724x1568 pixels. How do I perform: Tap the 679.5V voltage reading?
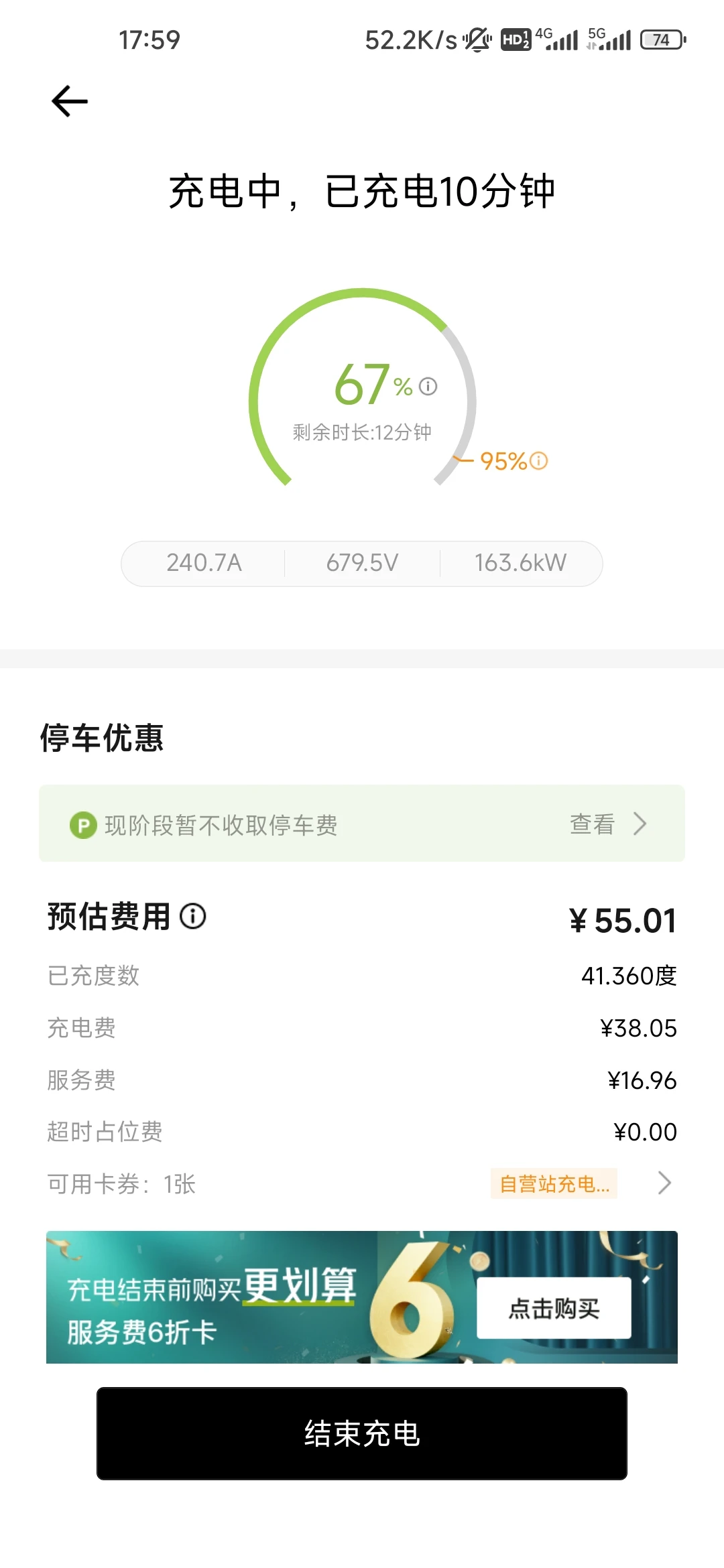[x=362, y=563]
